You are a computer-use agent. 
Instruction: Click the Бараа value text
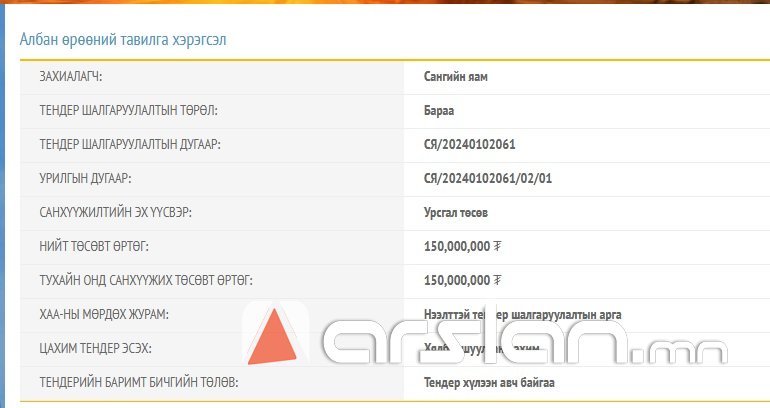[x=440, y=110]
